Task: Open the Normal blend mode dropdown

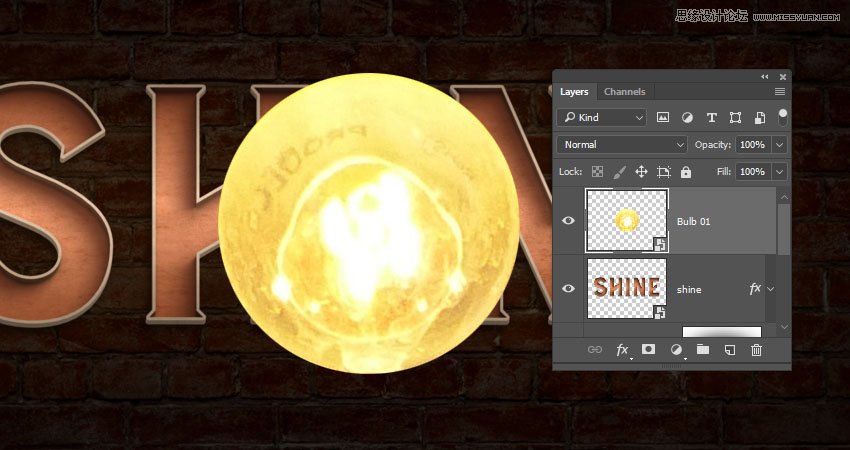Action: (x=622, y=145)
